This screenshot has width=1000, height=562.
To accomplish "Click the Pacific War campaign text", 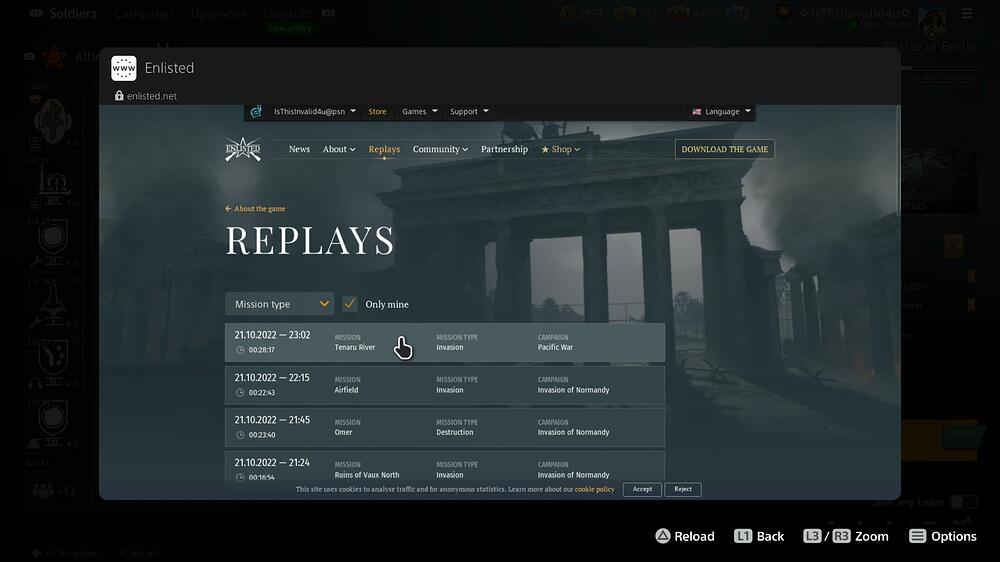I will tap(555, 348).
